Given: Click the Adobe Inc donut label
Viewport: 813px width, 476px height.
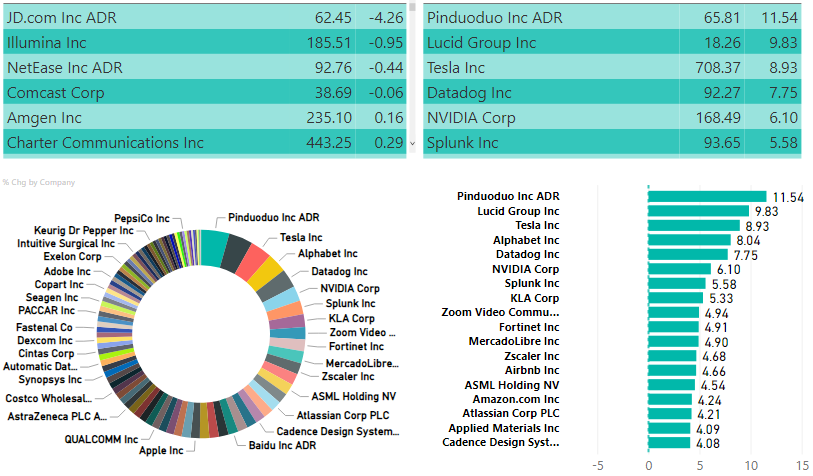Looking at the screenshot, I should pyautogui.click(x=67, y=271).
